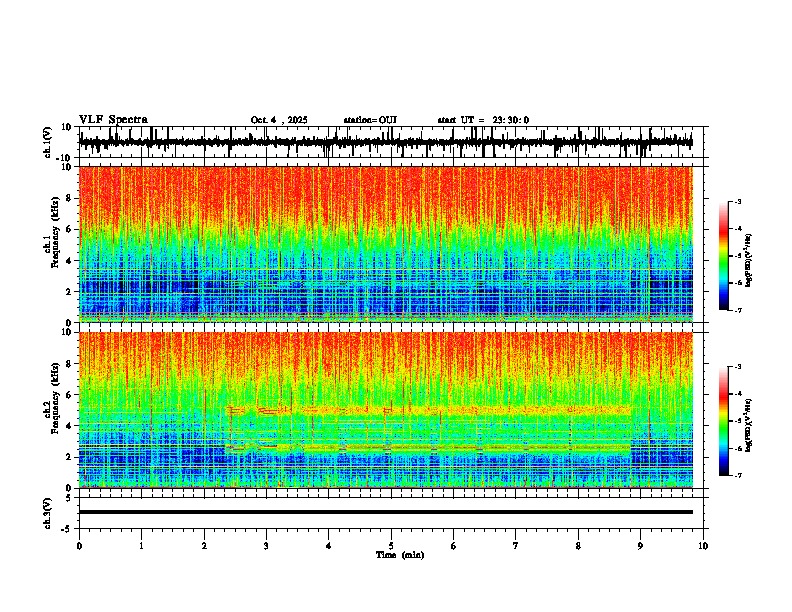The width and height of the screenshot is (792, 612).
Task: Click the "0" tick on the Time axis
Action: [x=79, y=546]
